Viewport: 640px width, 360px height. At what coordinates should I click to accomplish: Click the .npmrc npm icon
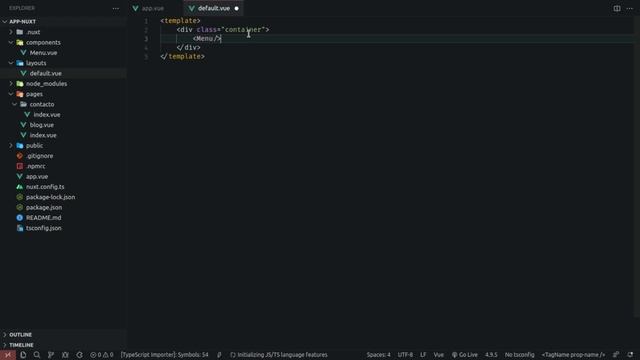(20, 166)
